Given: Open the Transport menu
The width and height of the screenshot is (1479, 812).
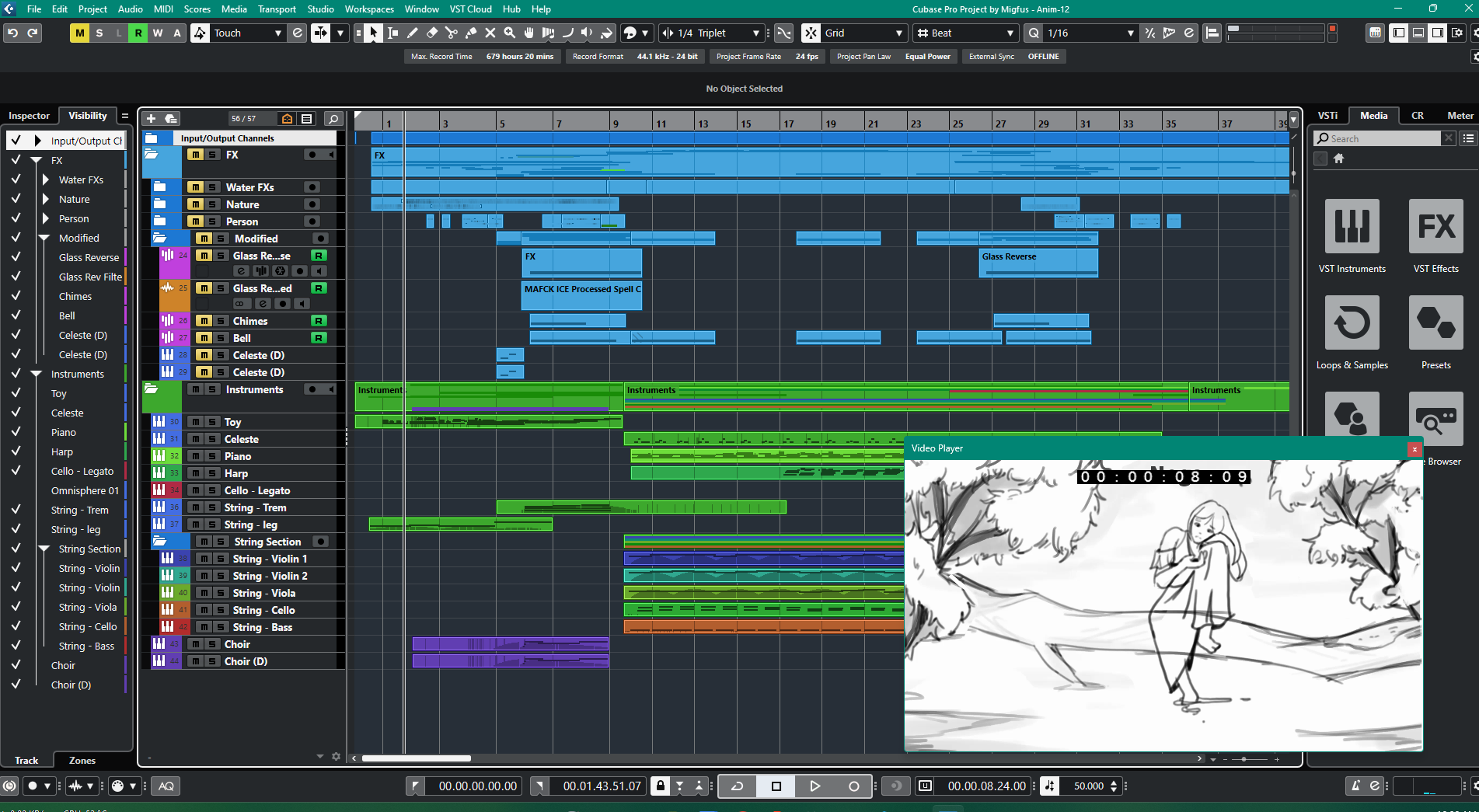Looking at the screenshot, I should pos(277,9).
